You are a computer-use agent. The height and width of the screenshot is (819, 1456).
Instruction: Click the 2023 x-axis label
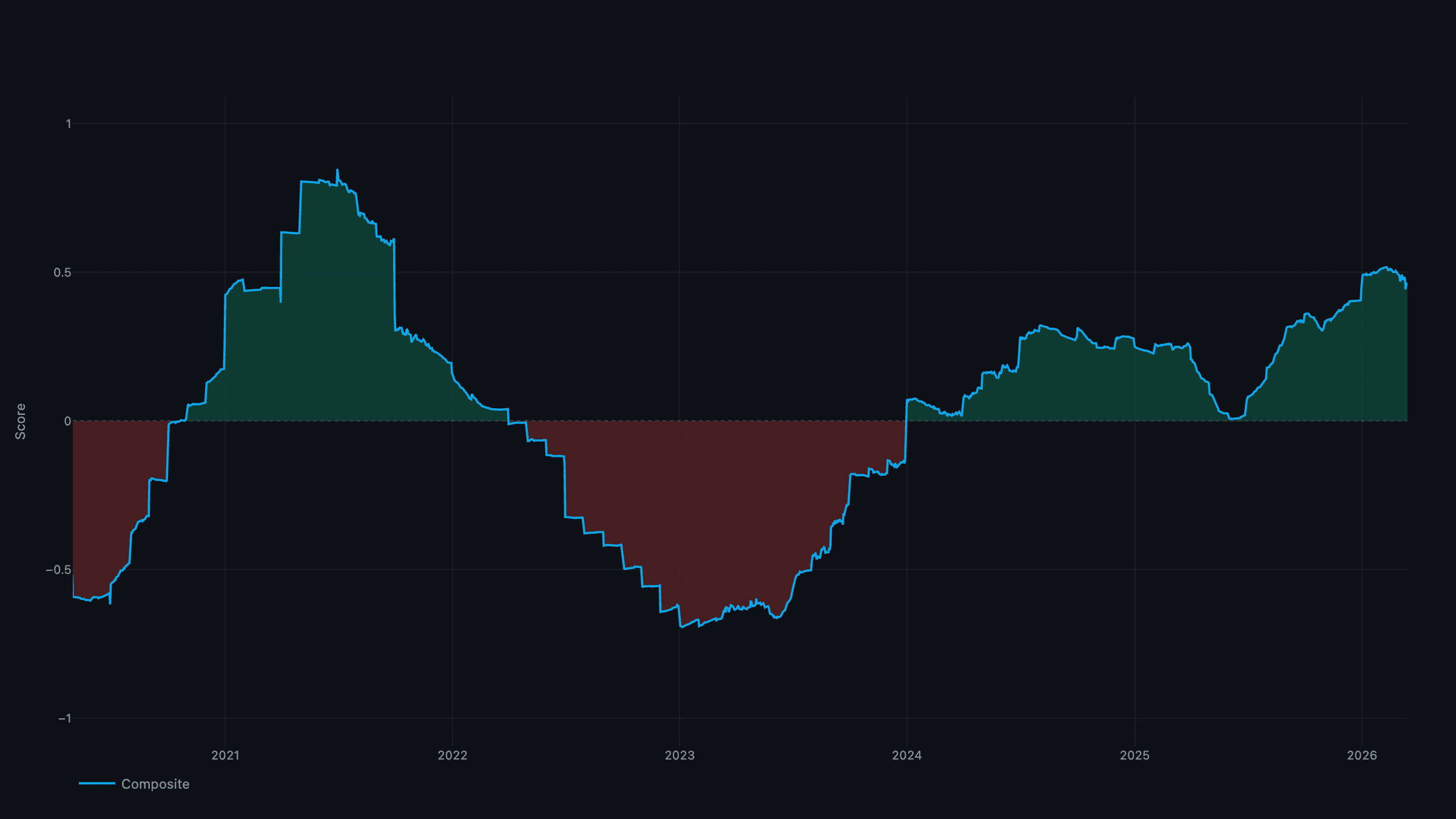679,755
